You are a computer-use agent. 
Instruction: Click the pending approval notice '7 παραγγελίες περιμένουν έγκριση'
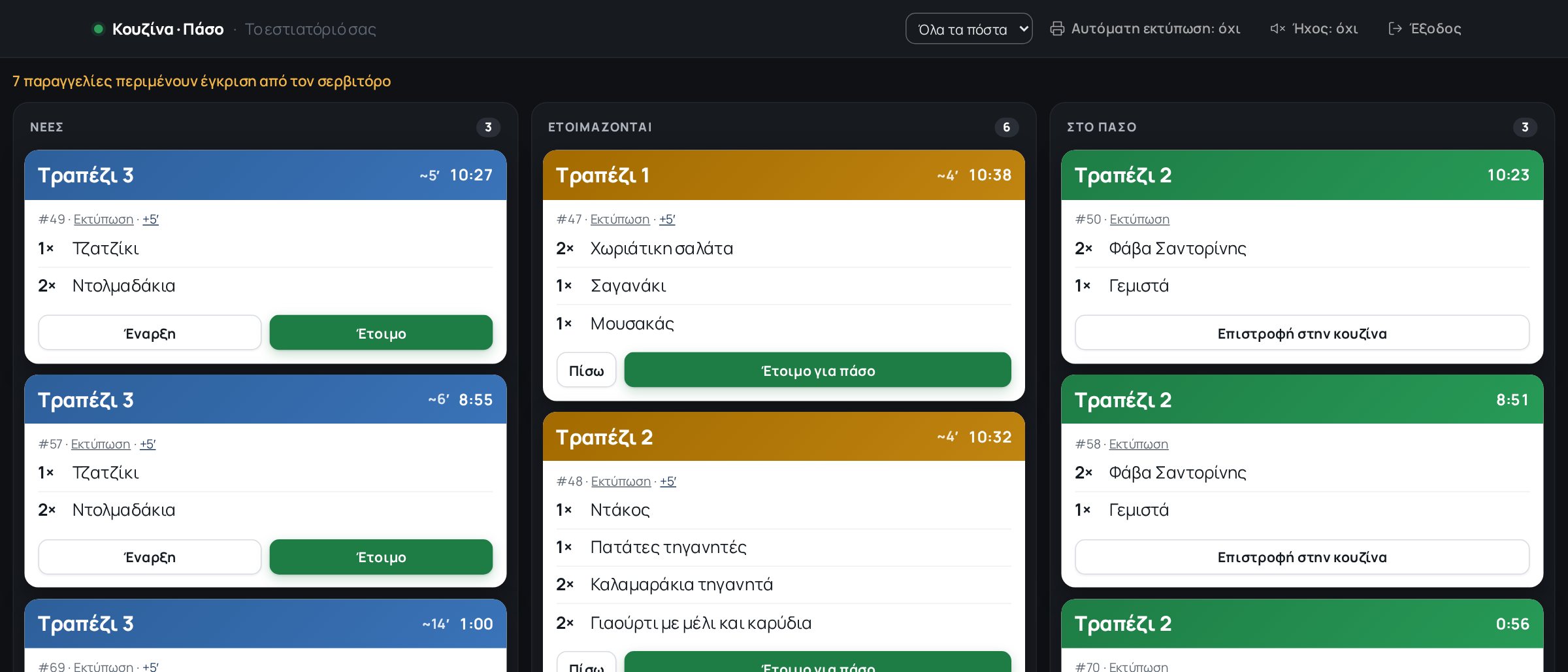[x=201, y=81]
